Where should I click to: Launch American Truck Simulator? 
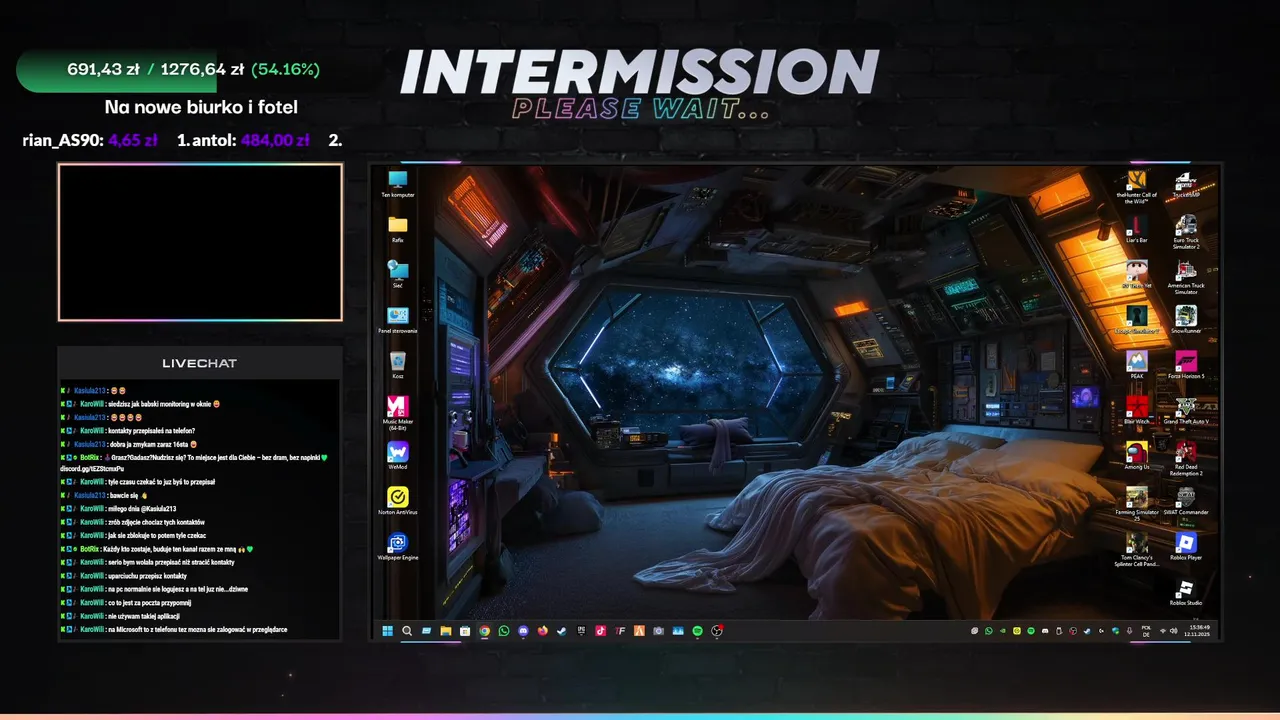[x=1186, y=277]
